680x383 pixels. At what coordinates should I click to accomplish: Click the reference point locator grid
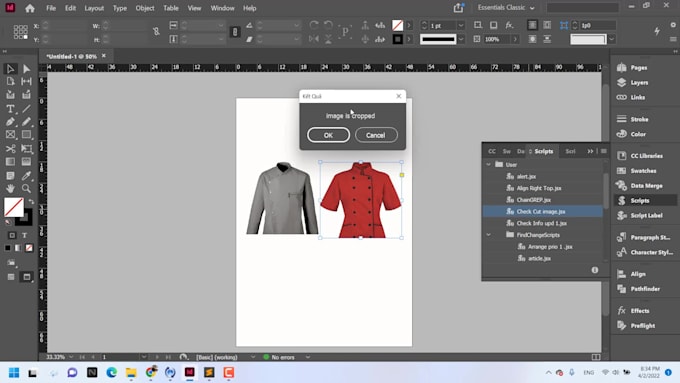tap(20, 32)
